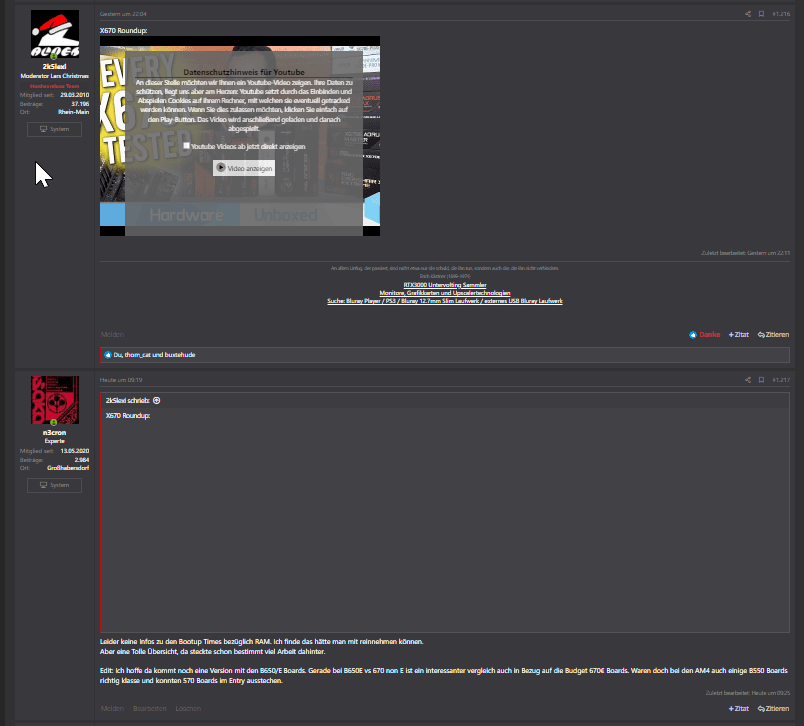The width and height of the screenshot is (804, 726).
Task: Open 2k5lexi username profile link
Action: click(x=54, y=67)
